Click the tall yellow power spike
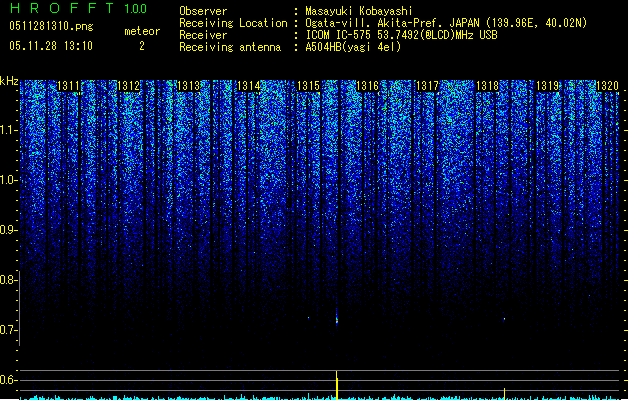 coord(337,385)
